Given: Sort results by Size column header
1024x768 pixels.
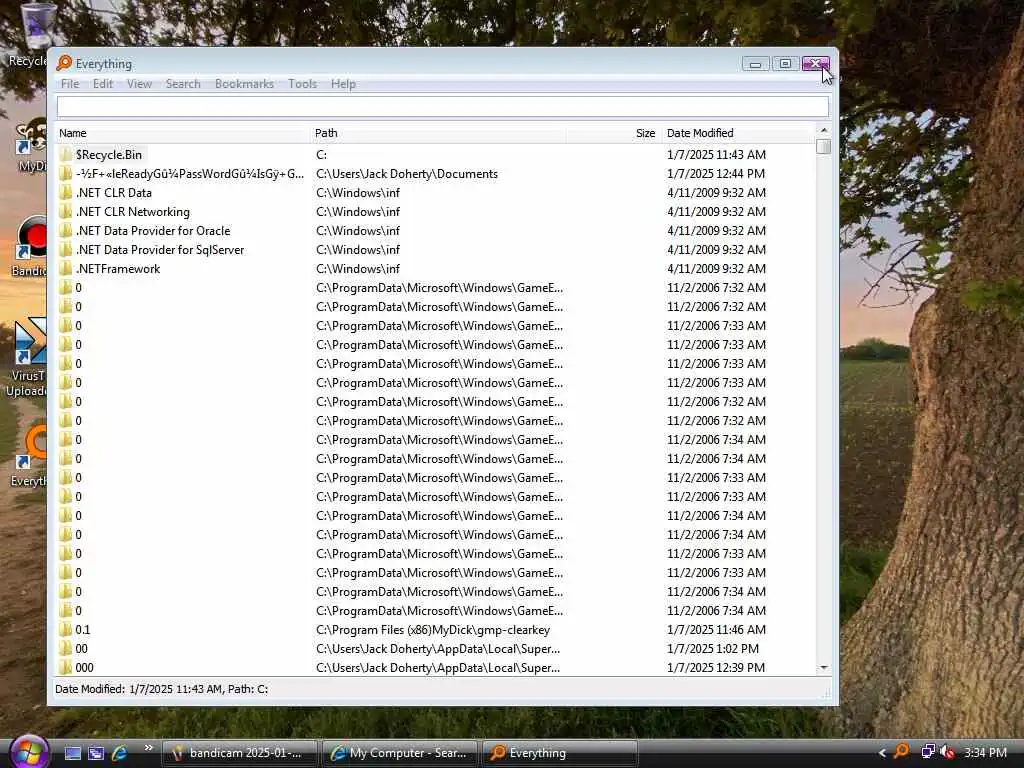Looking at the screenshot, I should [613, 133].
